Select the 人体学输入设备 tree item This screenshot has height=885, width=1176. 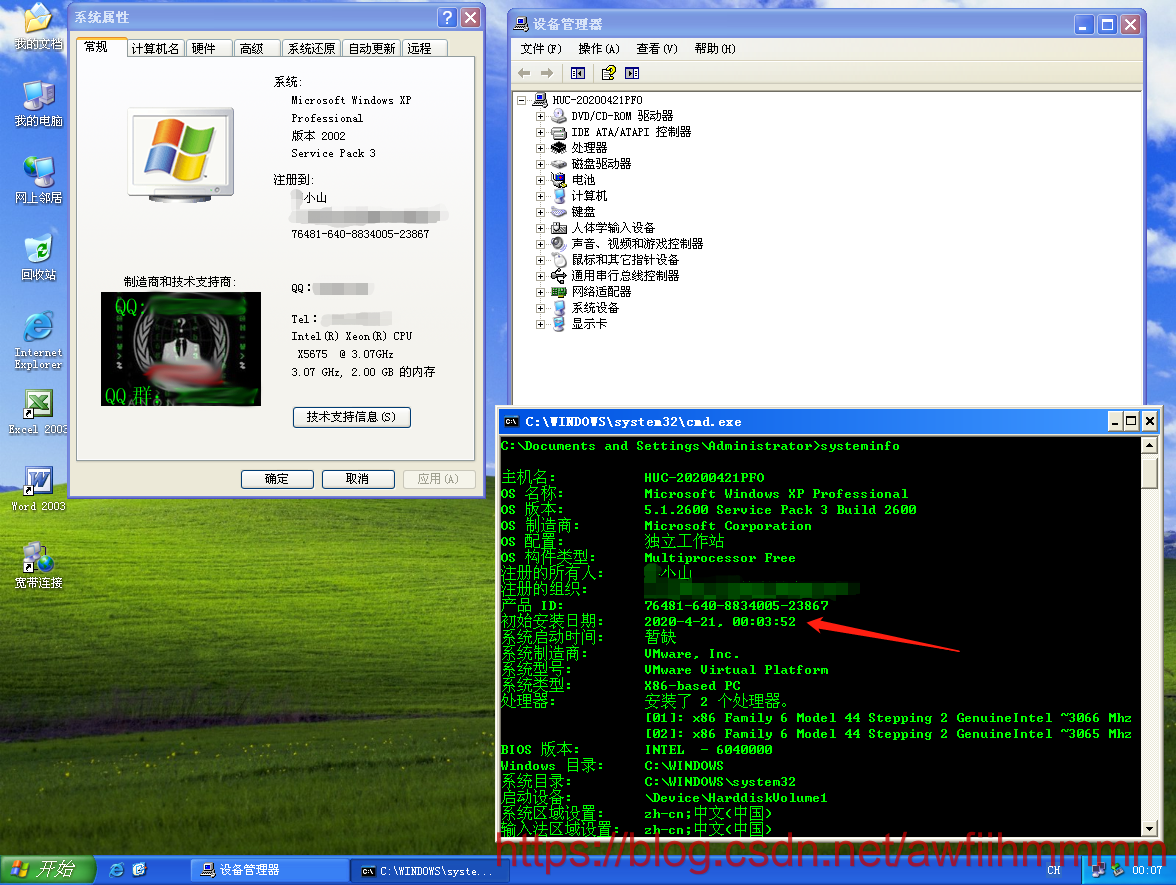point(614,228)
